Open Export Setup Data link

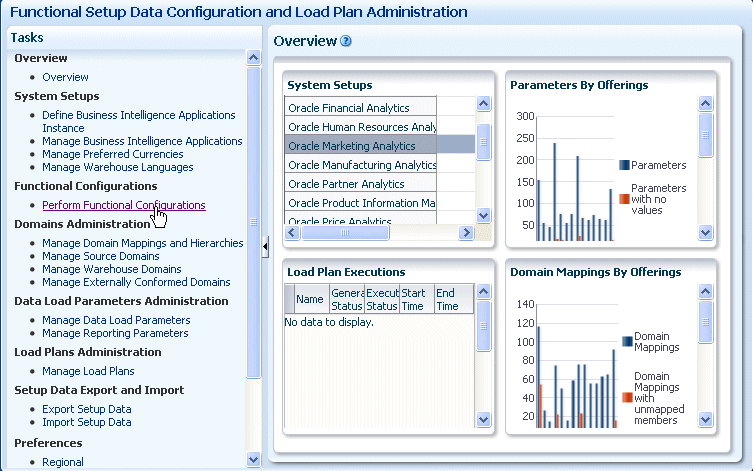pyautogui.click(x=87, y=409)
